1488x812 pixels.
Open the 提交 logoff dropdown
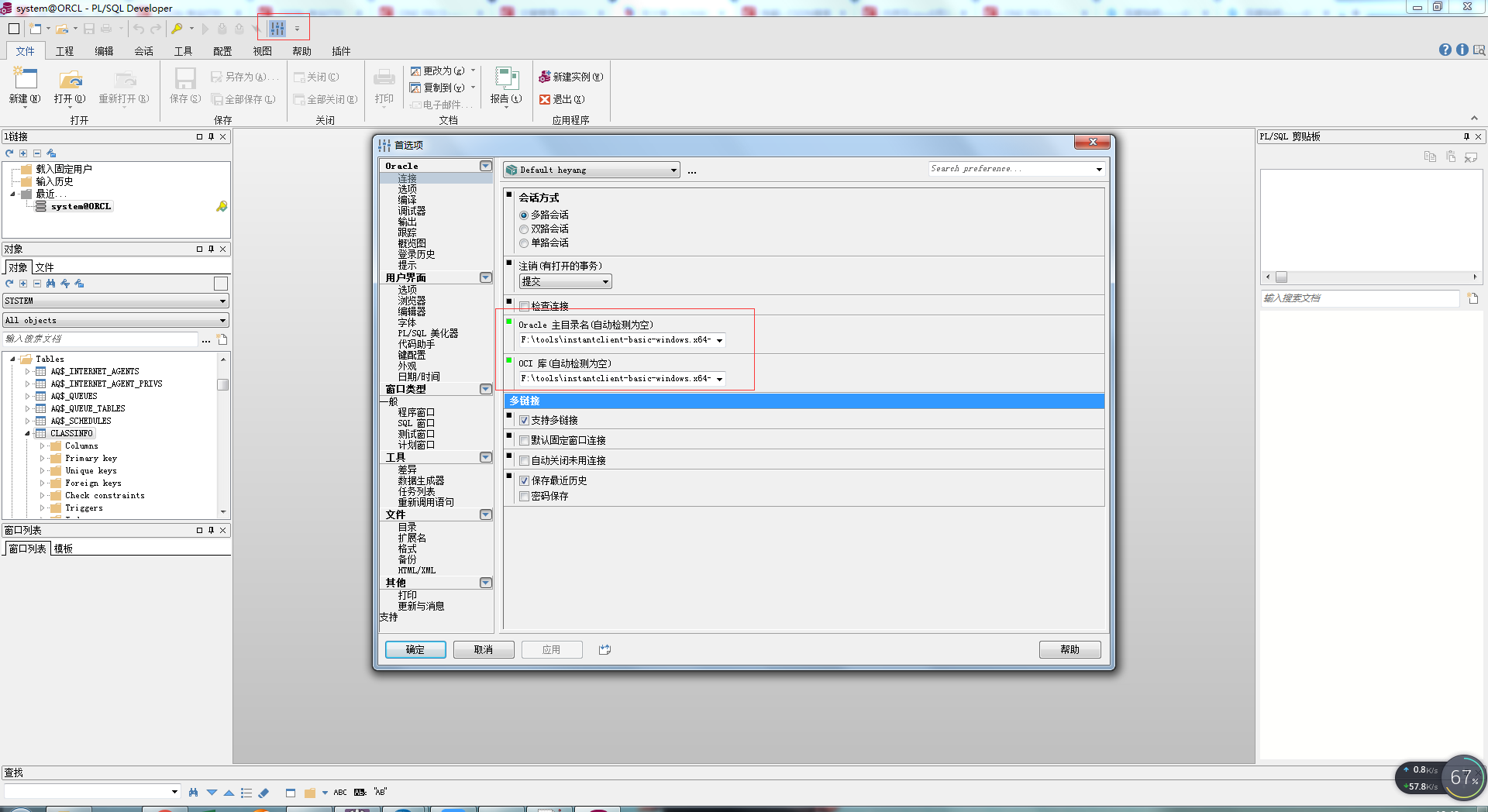click(x=565, y=281)
